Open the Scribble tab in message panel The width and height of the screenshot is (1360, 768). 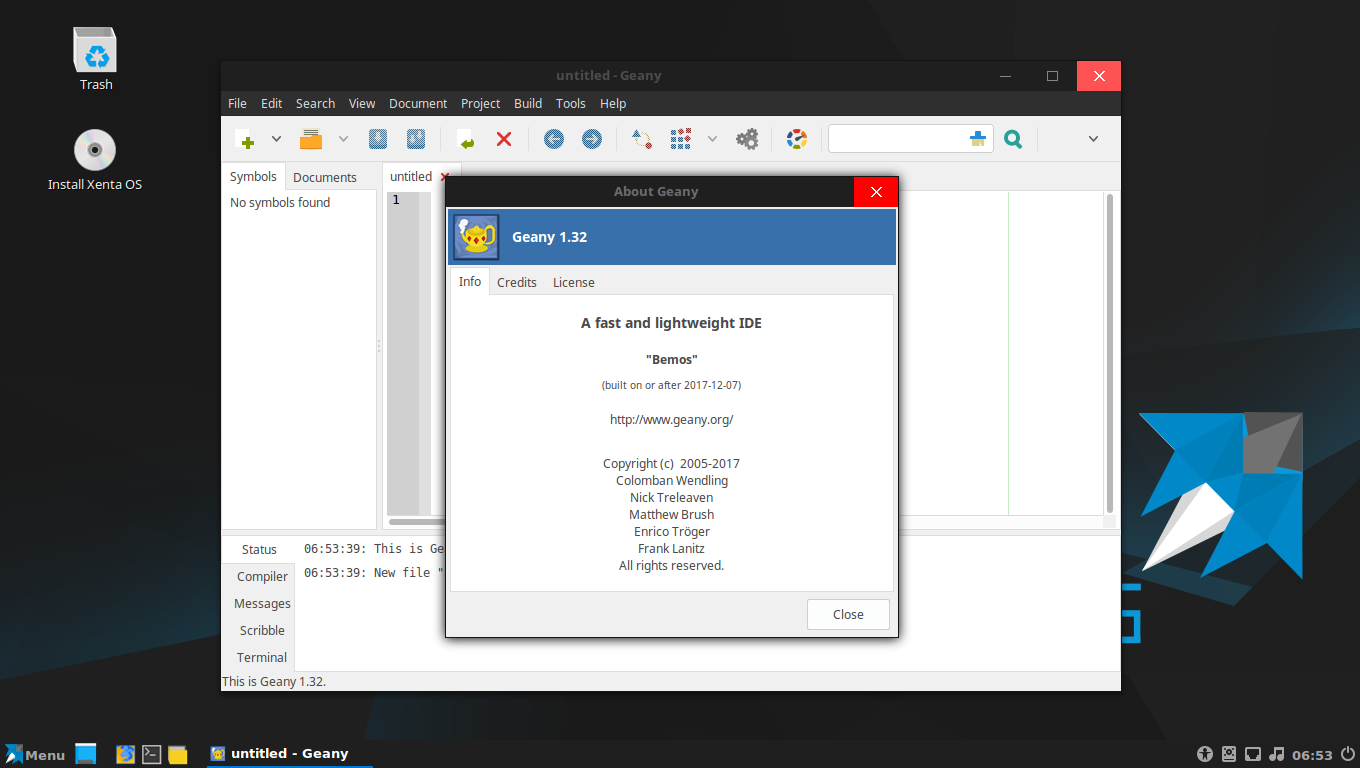(262, 630)
